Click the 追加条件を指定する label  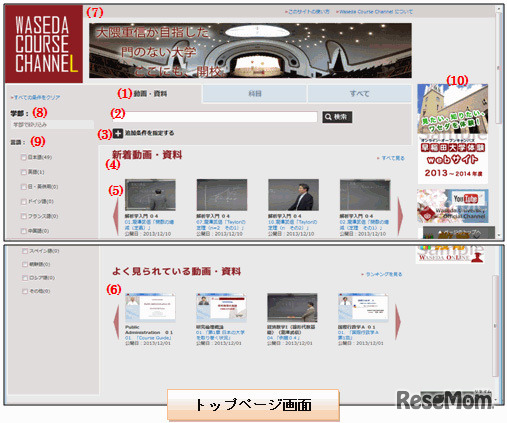149,133
